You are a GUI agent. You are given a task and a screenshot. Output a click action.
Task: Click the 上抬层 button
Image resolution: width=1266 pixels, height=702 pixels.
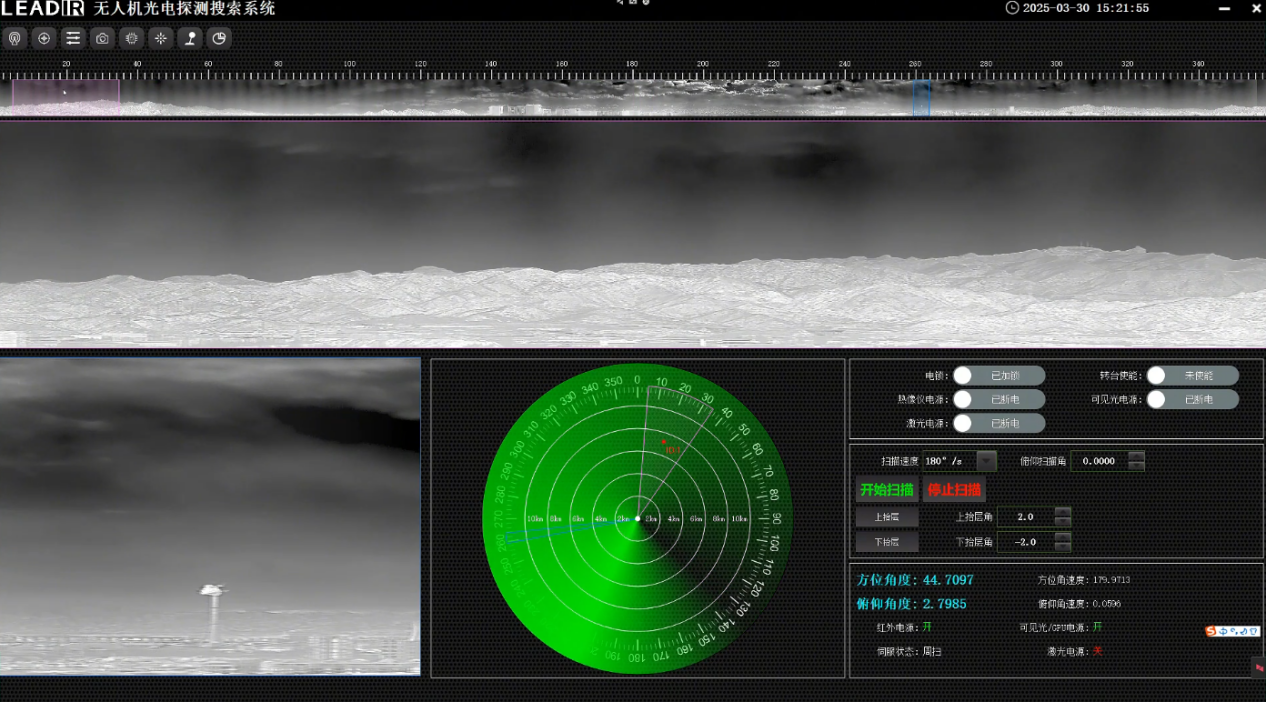pyautogui.click(x=887, y=517)
